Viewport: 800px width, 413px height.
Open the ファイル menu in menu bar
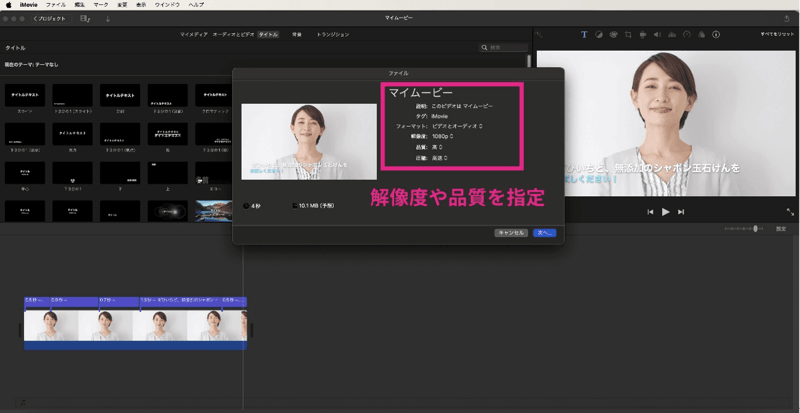pos(56,5)
